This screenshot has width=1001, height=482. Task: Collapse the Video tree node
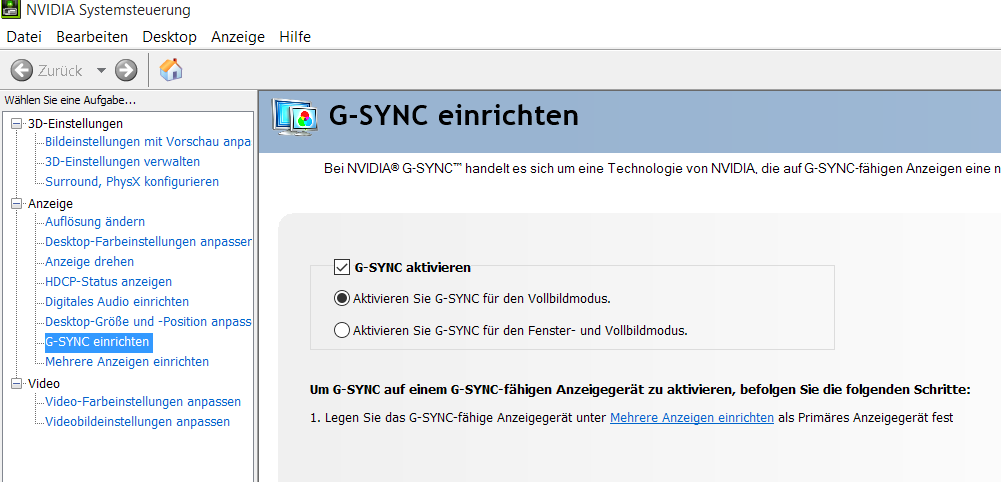[x=17, y=384]
